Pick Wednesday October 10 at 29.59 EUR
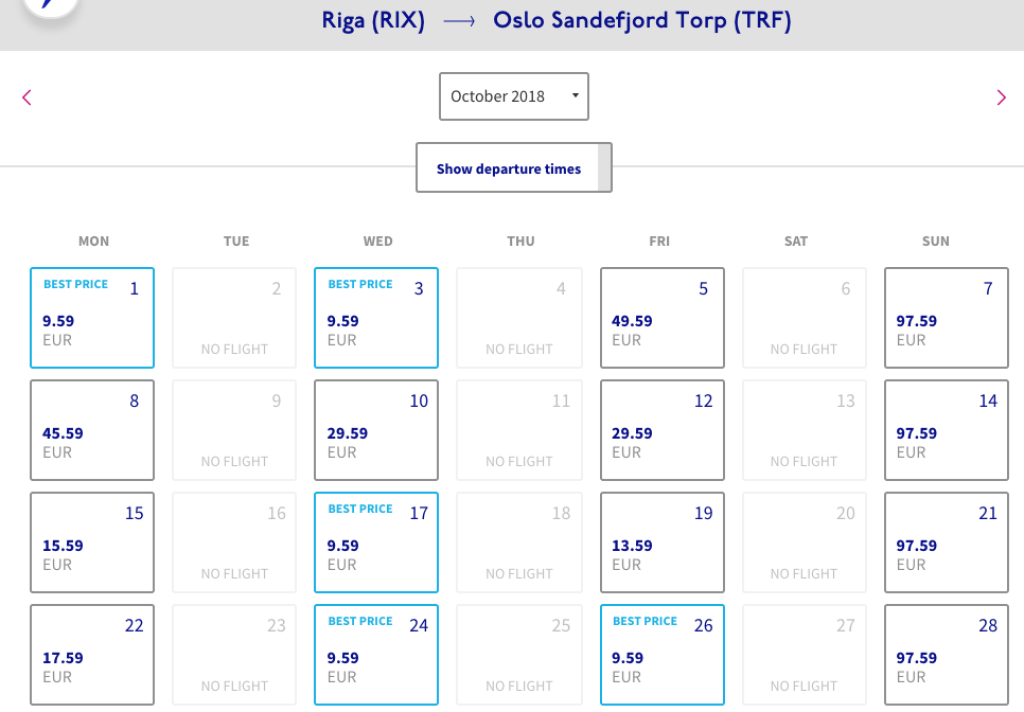Viewport: 1024px width, 712px height. coord(376,430)
